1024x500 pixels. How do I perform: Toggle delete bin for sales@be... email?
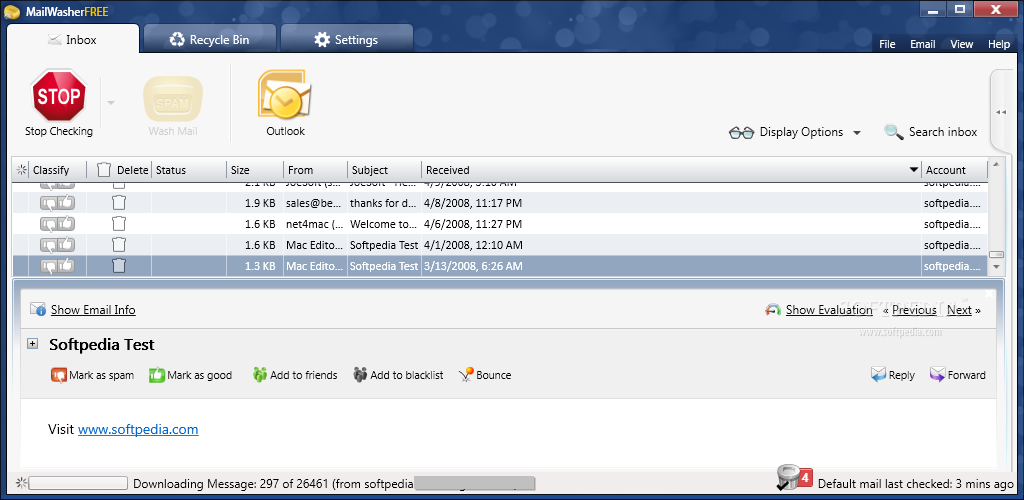click(x=118, y=203)
